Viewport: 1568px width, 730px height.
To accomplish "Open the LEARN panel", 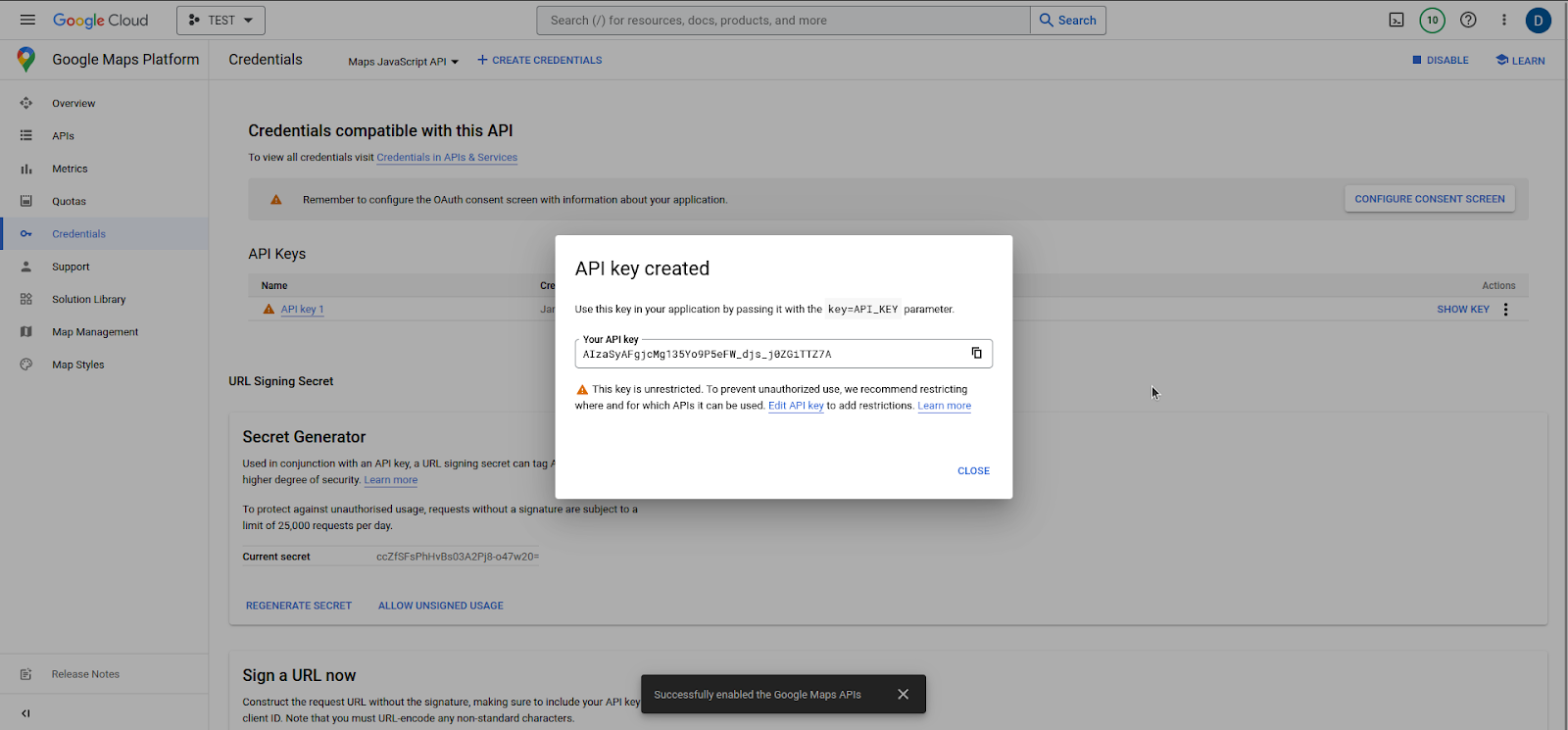I will 1520,61.
